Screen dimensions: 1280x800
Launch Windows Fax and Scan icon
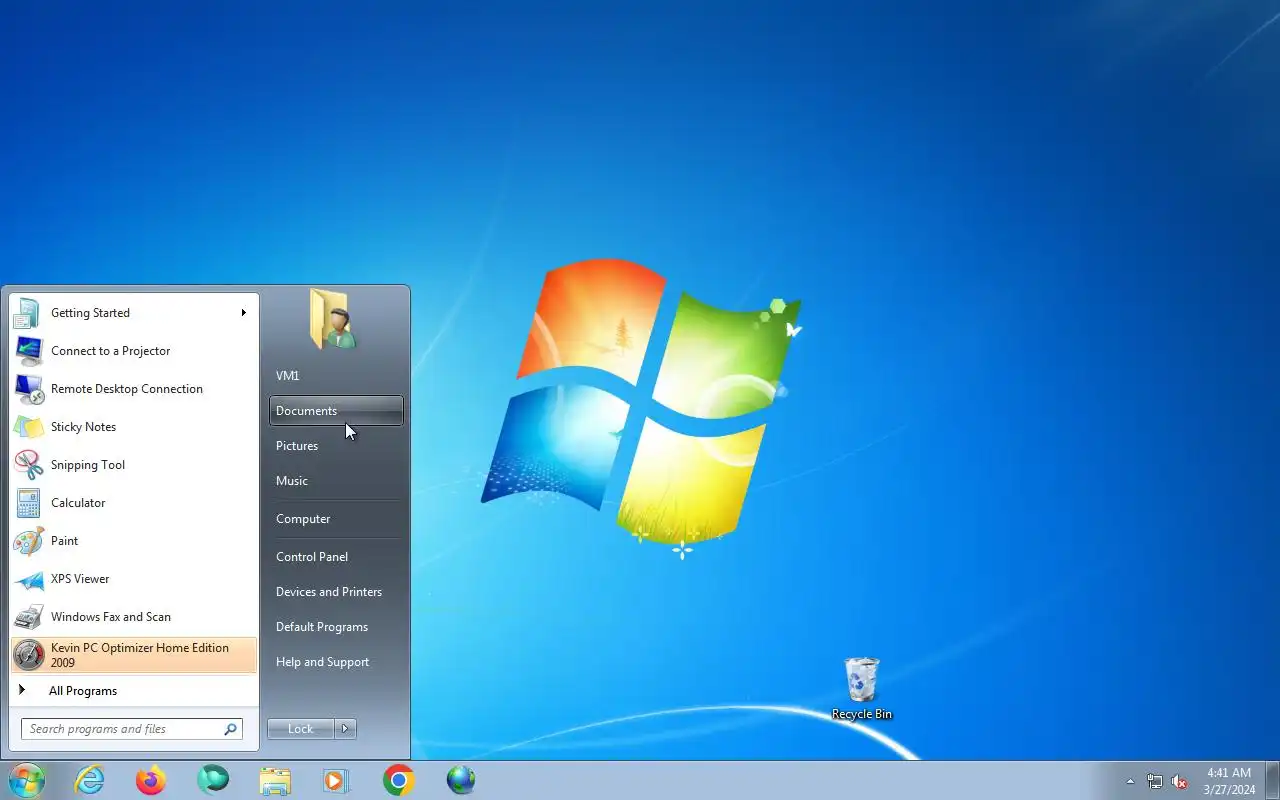coord(28,617)
